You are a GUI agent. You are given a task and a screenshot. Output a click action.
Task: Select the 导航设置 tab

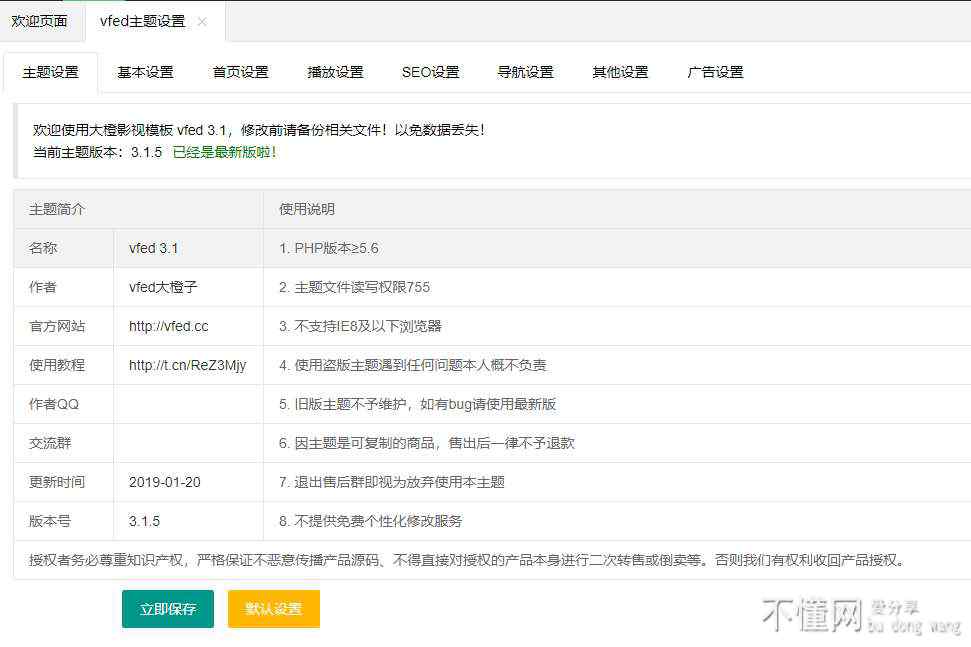[525, 72]
